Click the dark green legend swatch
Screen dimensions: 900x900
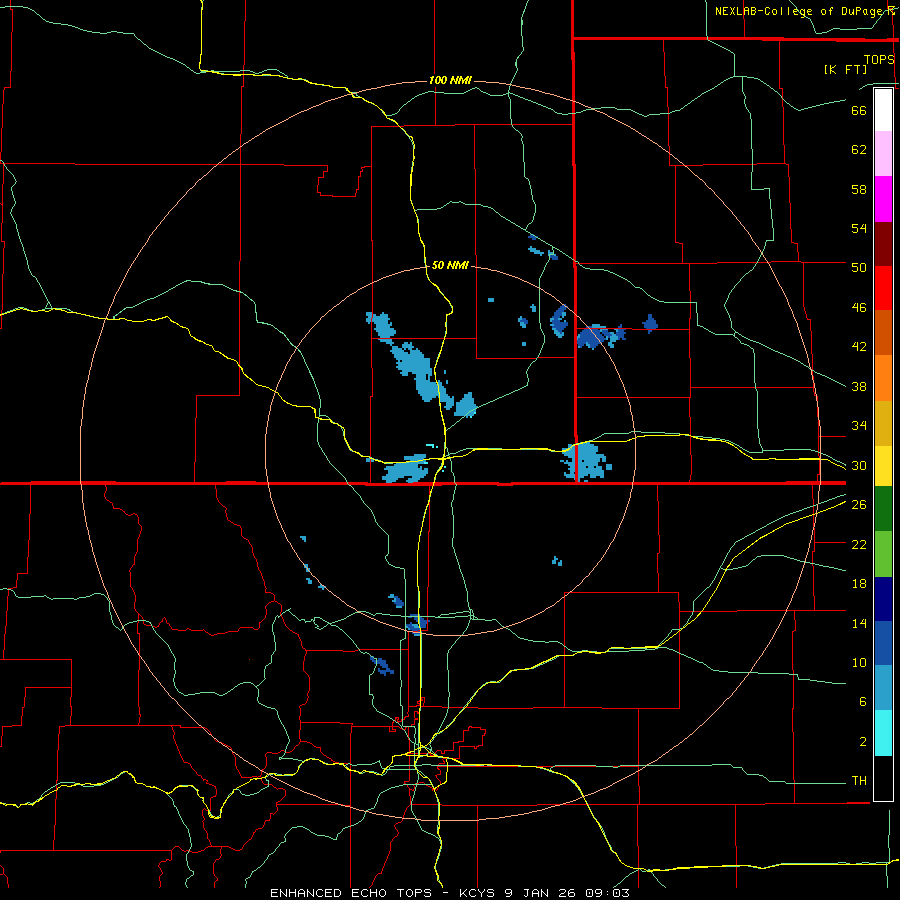[883, 508]
